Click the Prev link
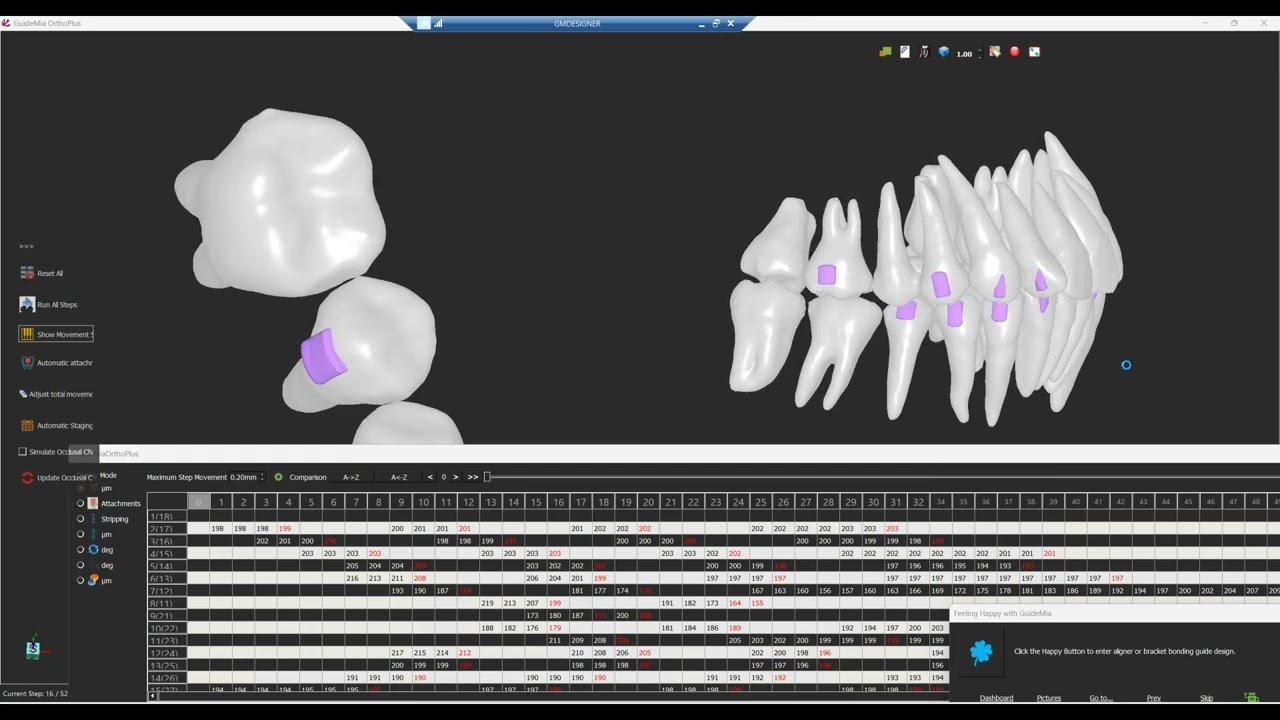The height and width of the screenshot is (720, 1280). click(1153, 698)
